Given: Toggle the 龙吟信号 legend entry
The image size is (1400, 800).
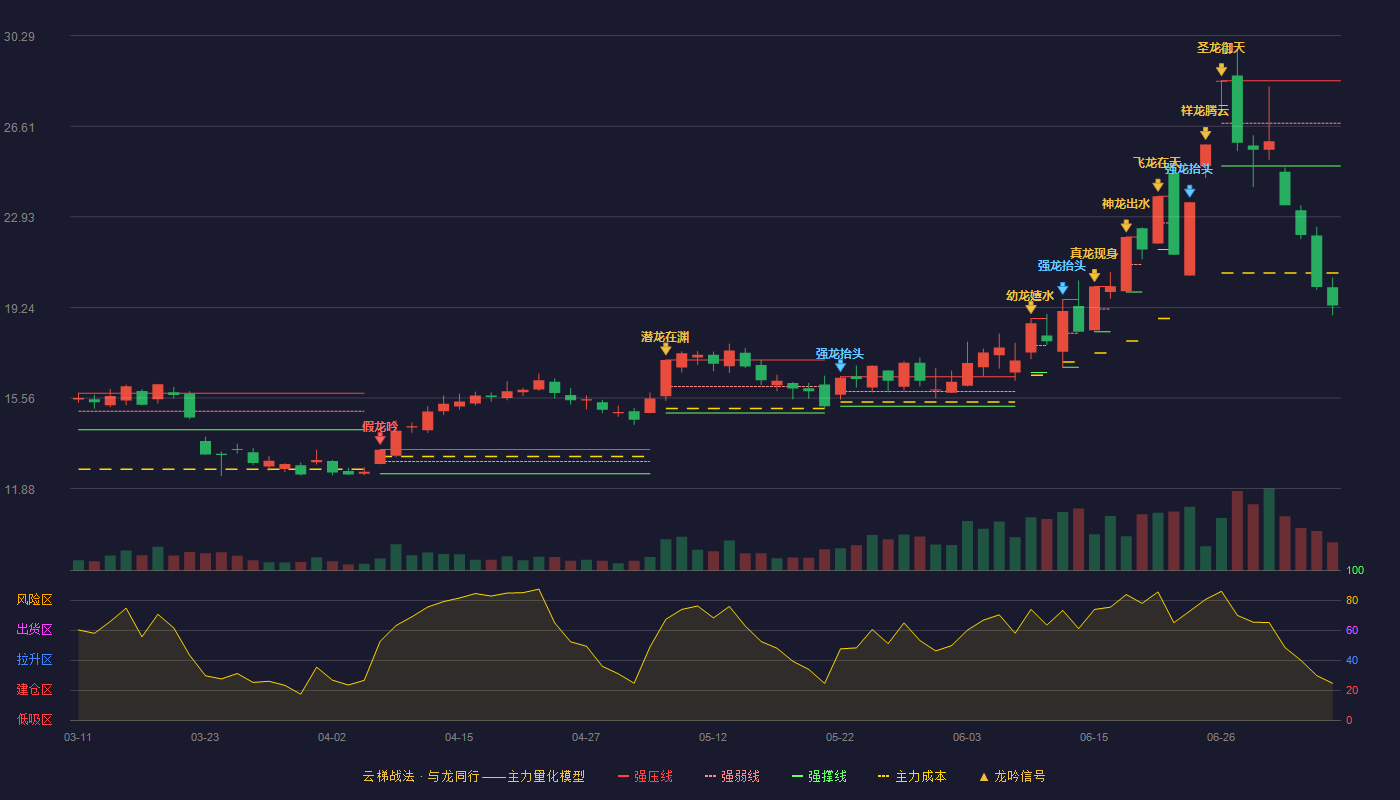Looking at the screenshot, I should (x=1011, y=776).
